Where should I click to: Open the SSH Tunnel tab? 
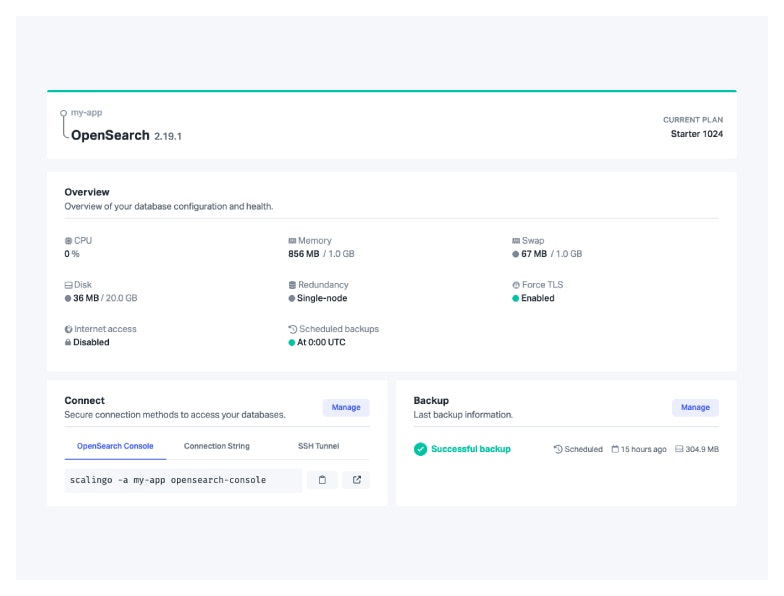coord(318,446)
